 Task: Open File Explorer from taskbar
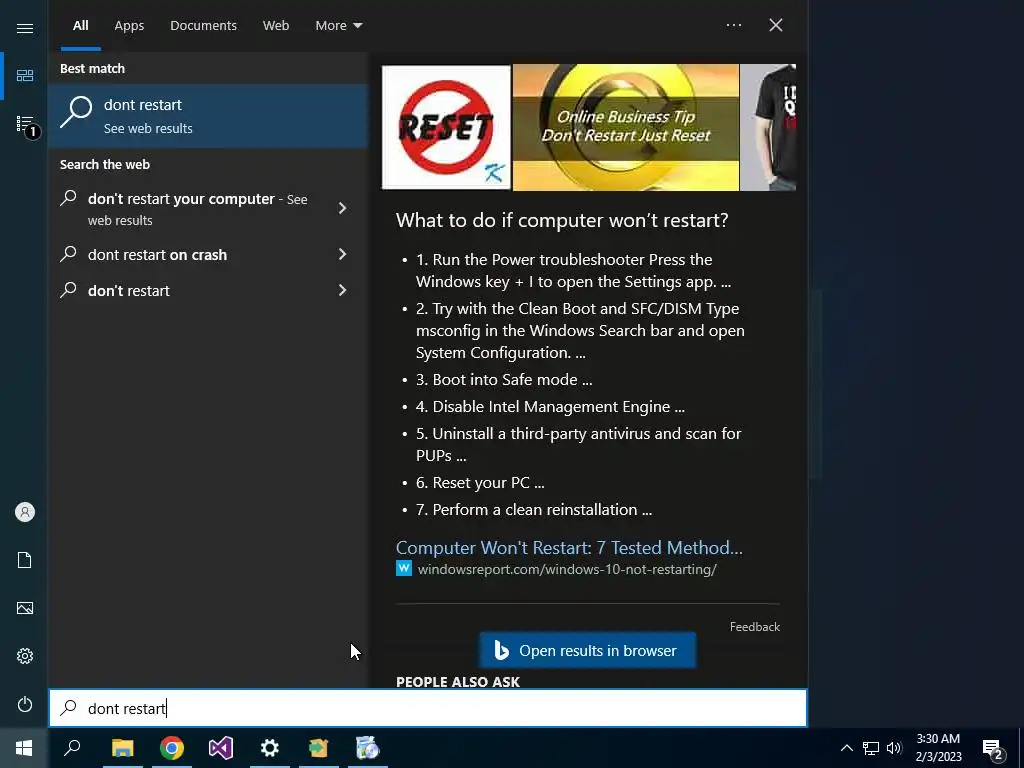pos(122,748)
